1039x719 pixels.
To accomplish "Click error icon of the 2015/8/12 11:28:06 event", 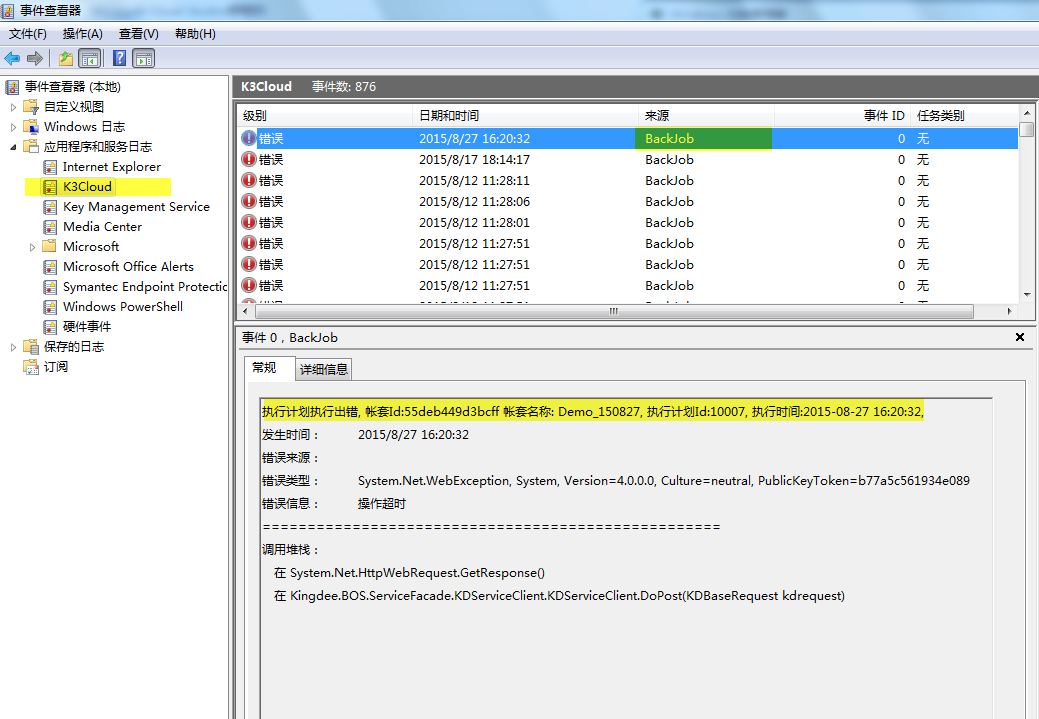I will [x=248, y=201].
